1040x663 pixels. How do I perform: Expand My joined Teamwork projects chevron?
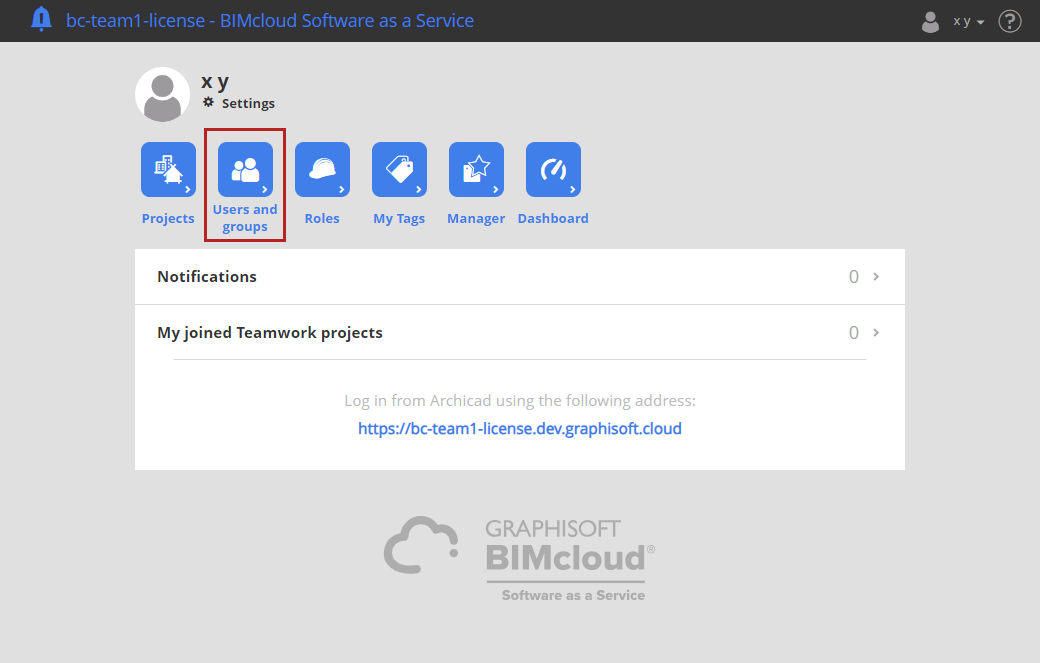[x=876, y=332]
